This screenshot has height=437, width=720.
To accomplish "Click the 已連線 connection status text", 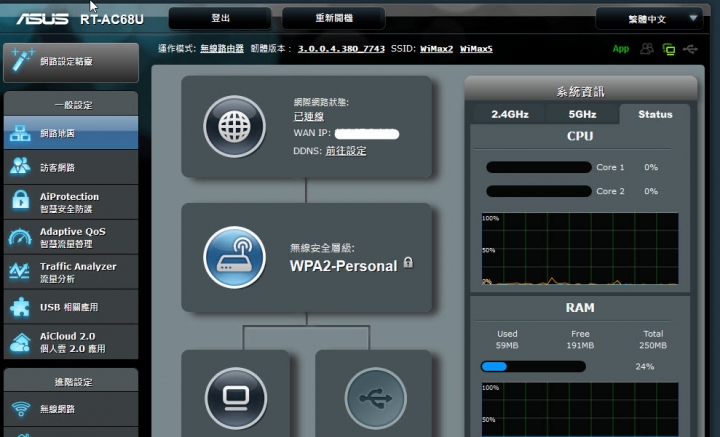I will pyautogui.click(x=309, y=117).
